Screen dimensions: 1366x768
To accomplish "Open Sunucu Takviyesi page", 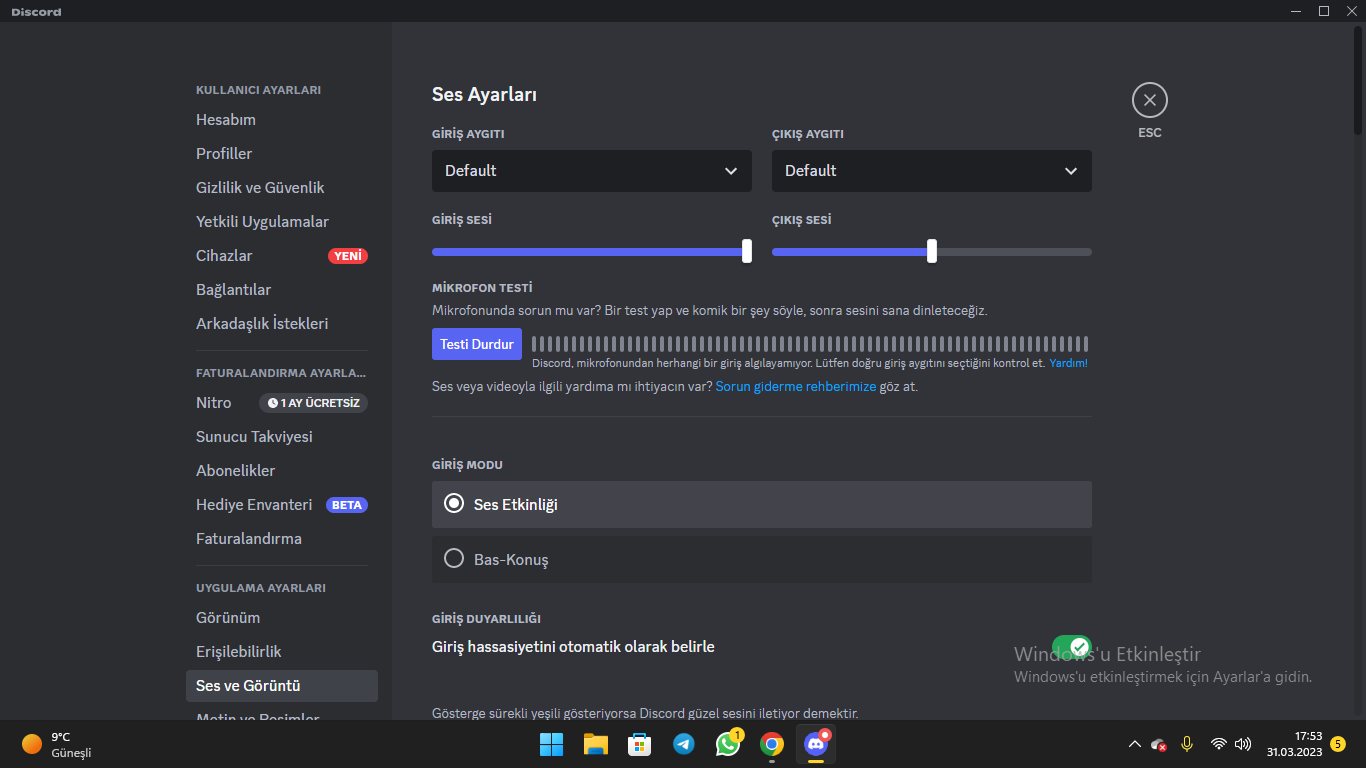I will (x=282, y=437).
